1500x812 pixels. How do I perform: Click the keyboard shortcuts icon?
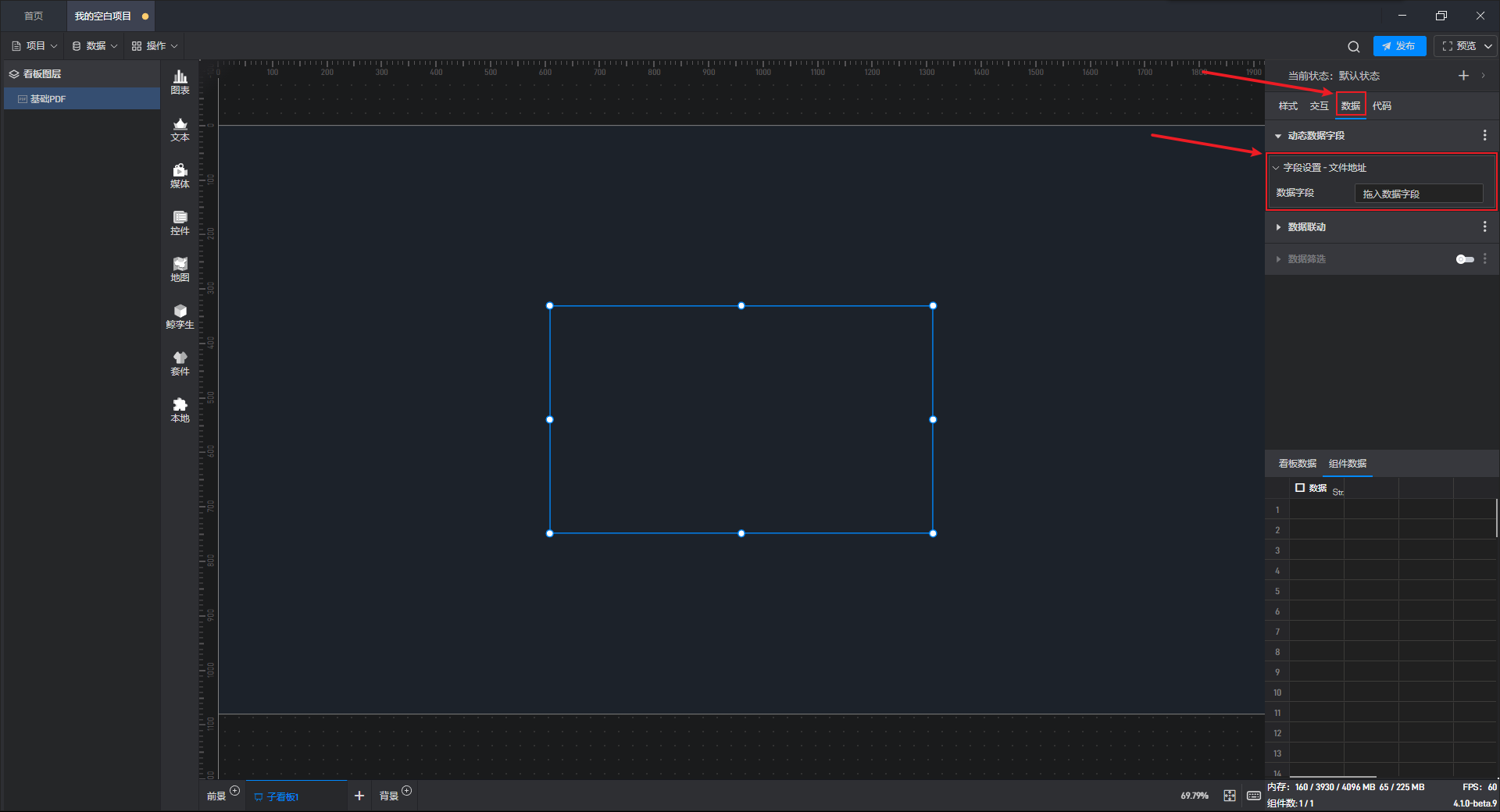[1254, 796]
